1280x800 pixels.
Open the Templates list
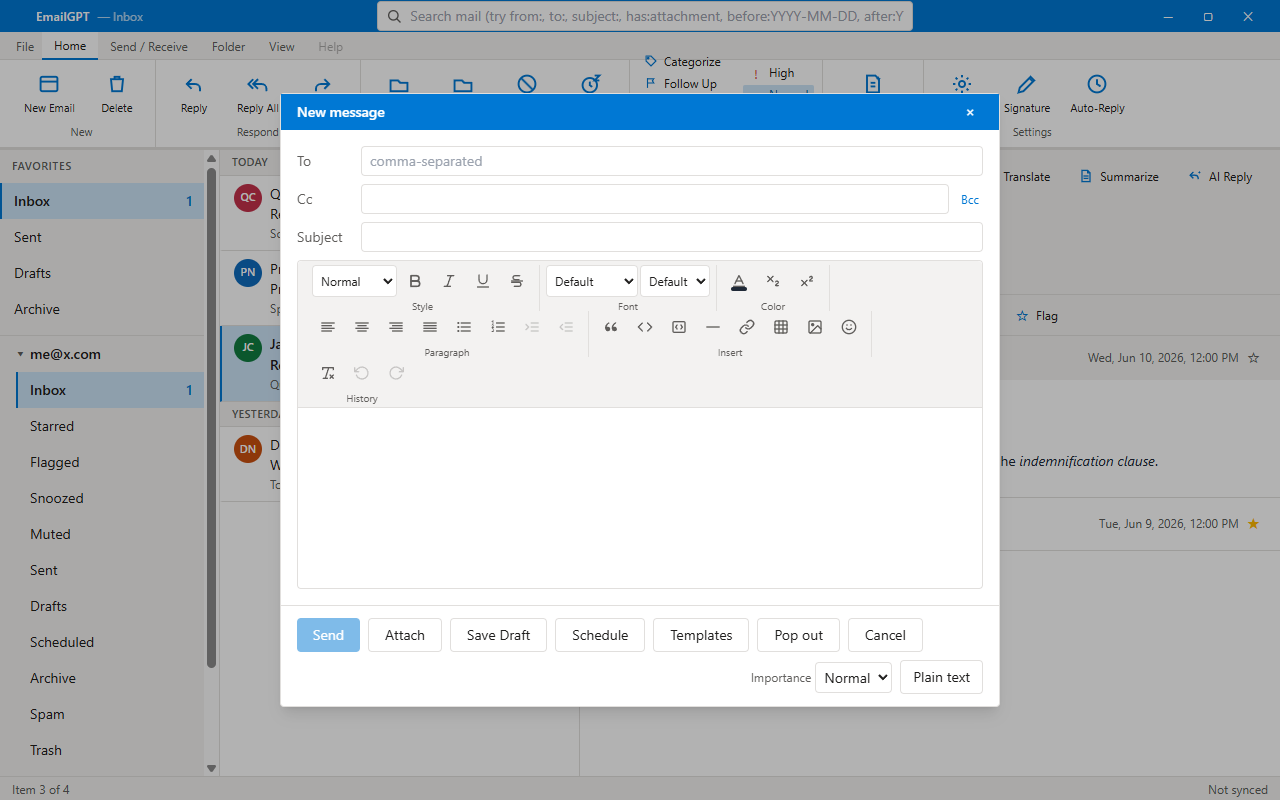701,635
